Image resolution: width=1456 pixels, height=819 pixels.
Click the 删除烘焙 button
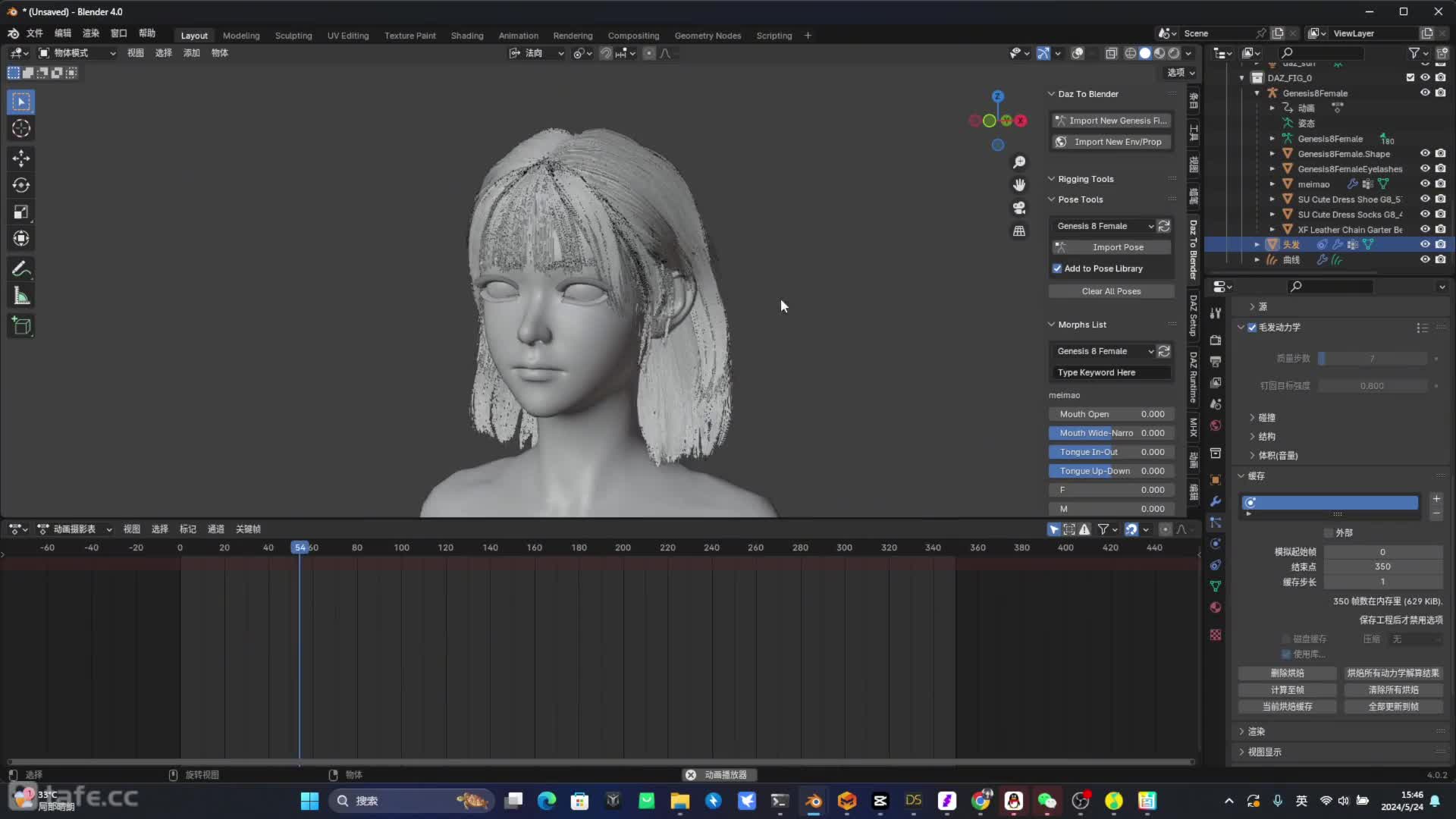click(x=1287, y=673)
